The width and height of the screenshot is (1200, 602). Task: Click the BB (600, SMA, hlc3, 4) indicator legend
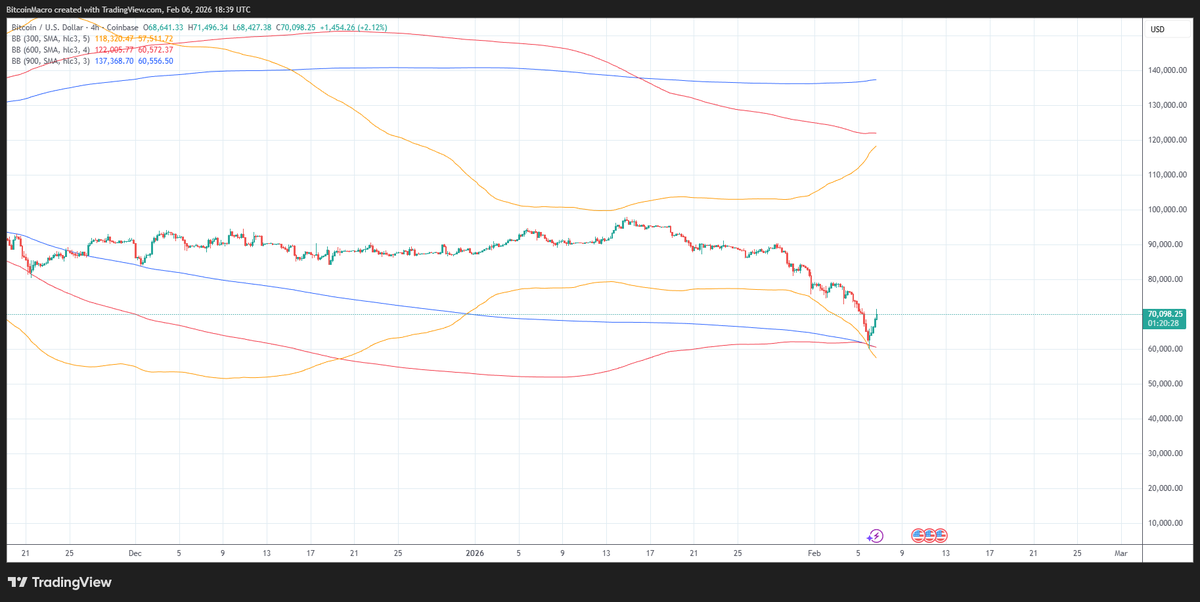coord(50,49)
